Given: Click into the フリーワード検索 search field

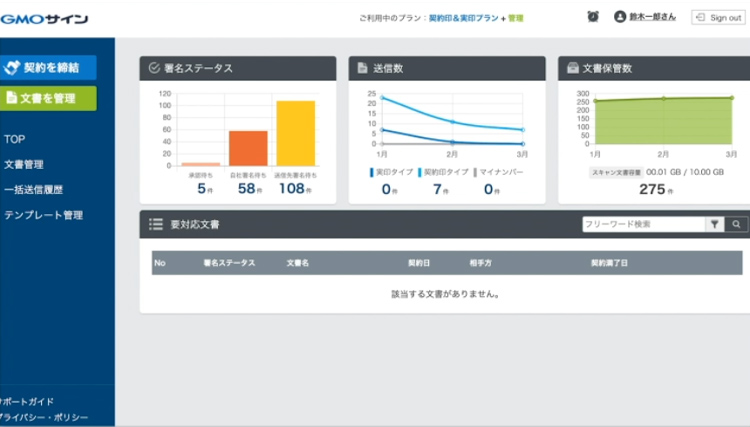Looking at the screenshot, I should coord(642,225).
